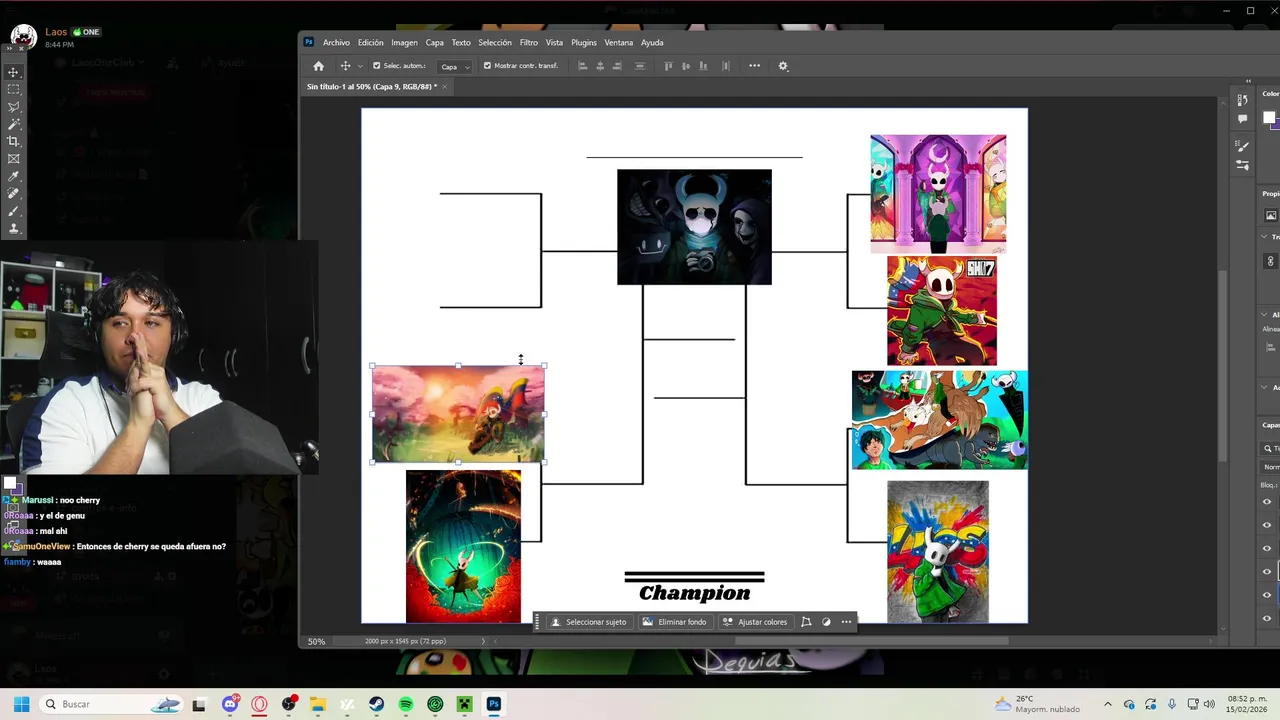Open the gear settings in options bar

pos(783,66)
